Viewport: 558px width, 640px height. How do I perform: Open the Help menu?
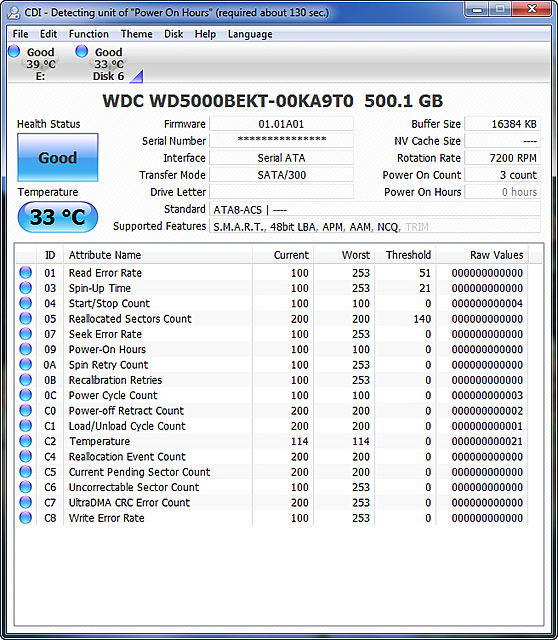[205, 34]
